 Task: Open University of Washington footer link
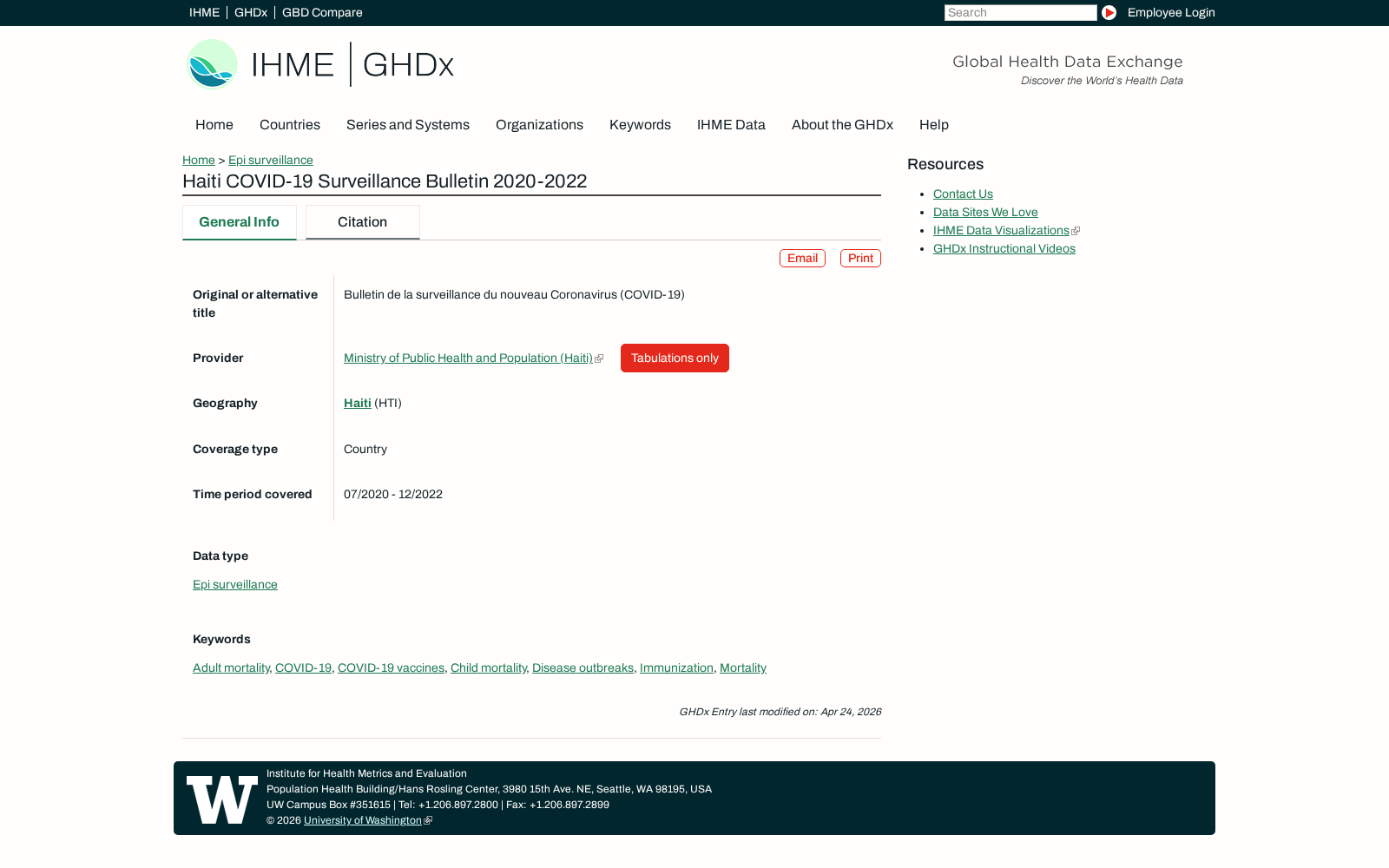[x=363, y=820]
